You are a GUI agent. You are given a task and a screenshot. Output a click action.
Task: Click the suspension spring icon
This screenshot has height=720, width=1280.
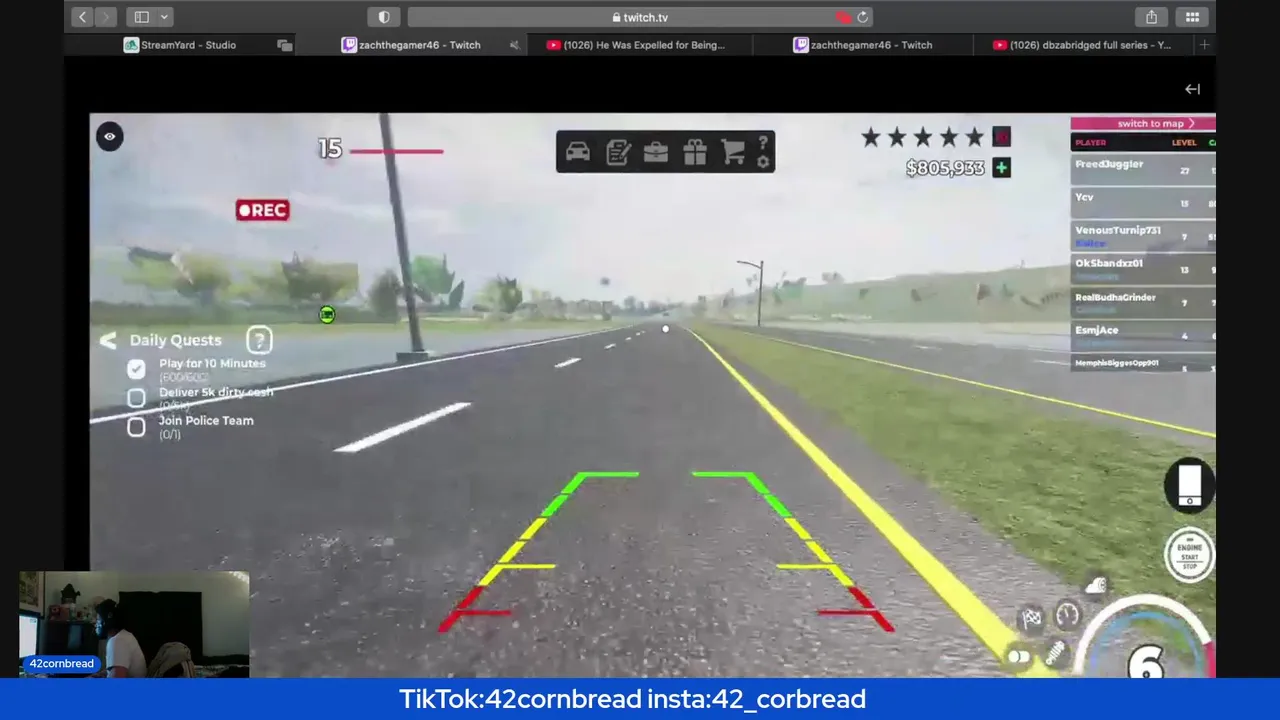(1056, 654)
